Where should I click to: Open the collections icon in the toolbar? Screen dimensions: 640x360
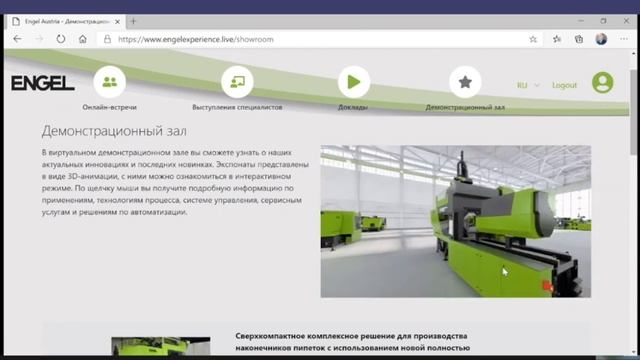[x=579, y=39]
